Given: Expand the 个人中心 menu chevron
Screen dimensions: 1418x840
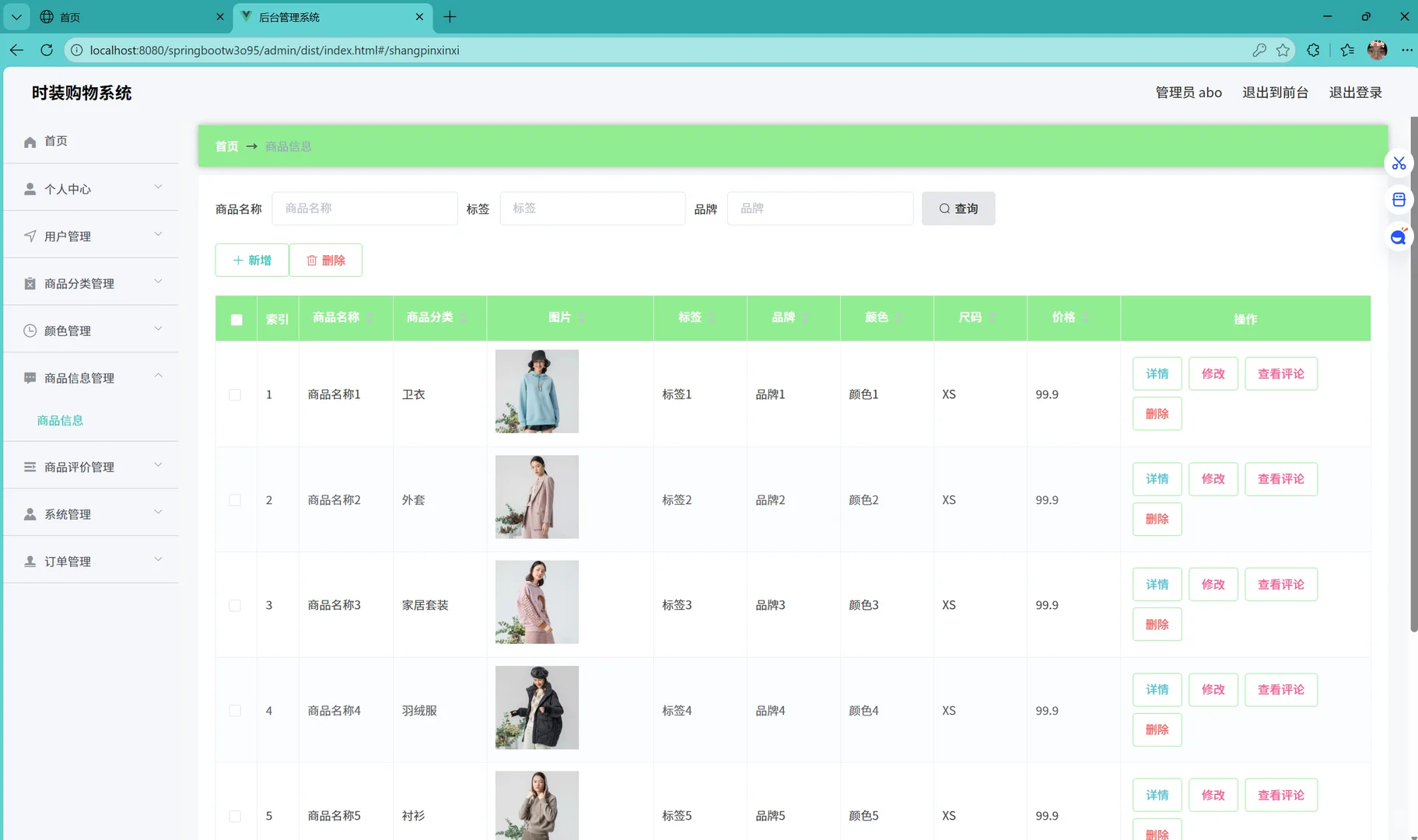Looking at the screenshot, I should (x=158, y=187).
